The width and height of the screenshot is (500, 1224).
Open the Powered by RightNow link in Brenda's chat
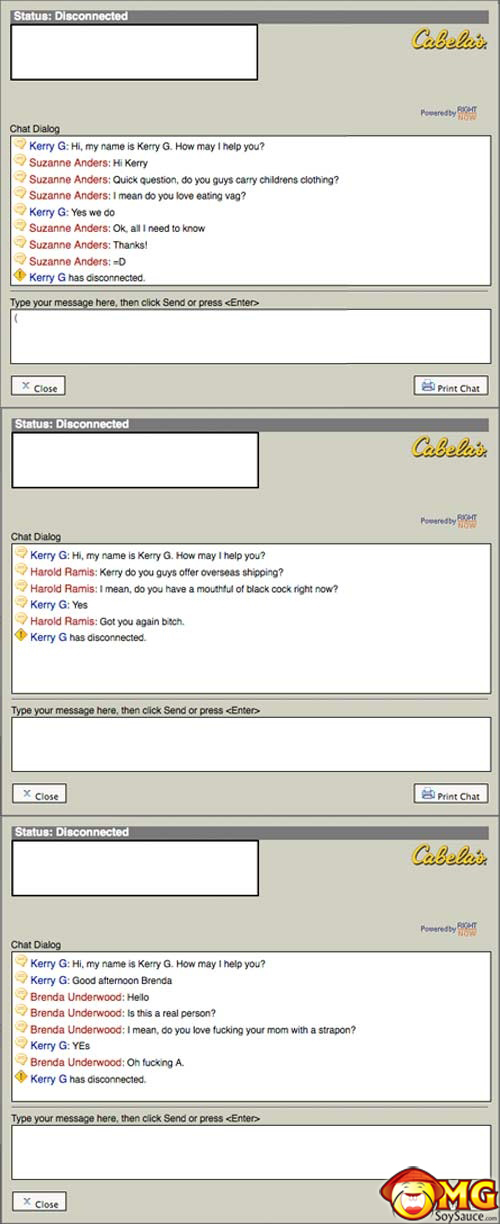pos(449,928)
